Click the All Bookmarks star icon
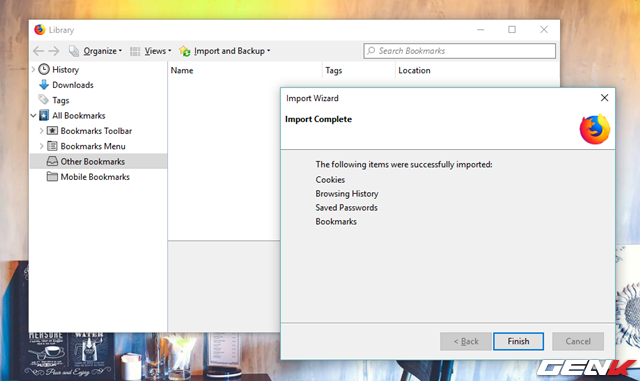The image size is (640, 381). tap(44, 116)
